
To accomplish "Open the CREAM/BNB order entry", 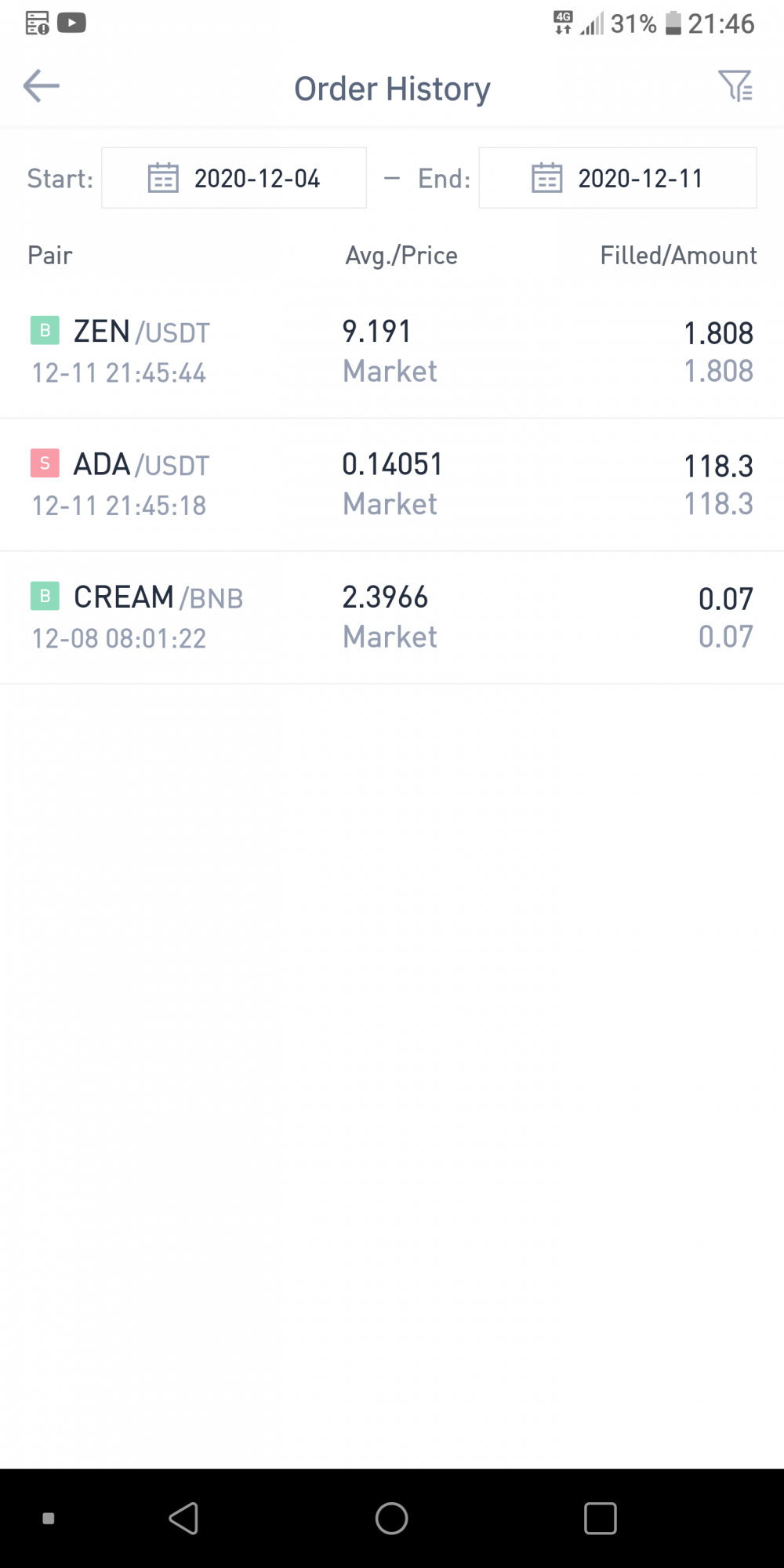I will (392, 618).
